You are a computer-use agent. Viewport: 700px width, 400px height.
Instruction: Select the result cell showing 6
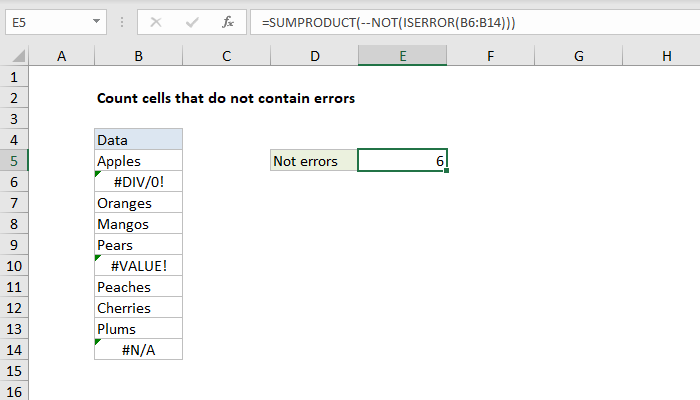402,160
